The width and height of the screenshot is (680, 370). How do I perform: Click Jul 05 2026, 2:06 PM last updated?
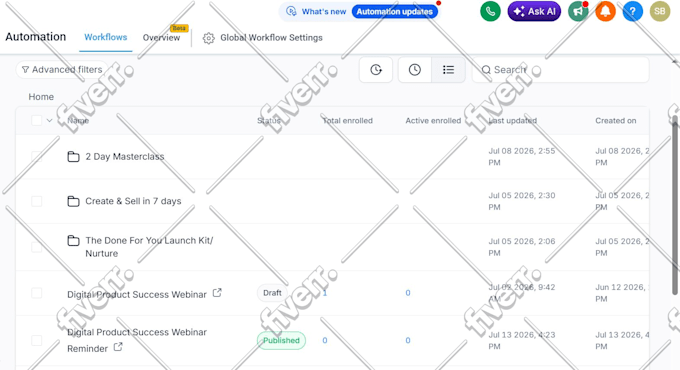point(522,247)
